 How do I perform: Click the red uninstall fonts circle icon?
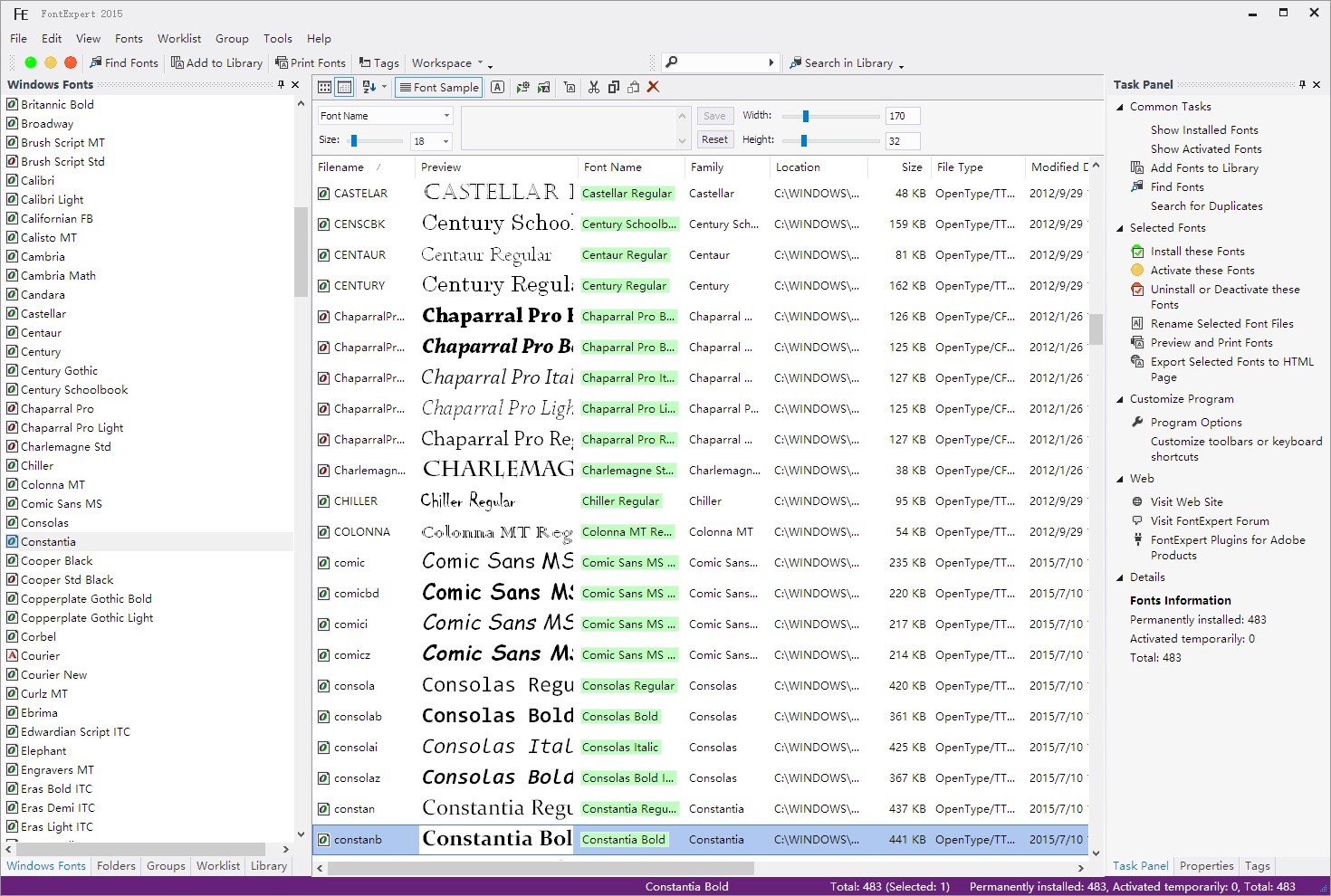point(71,62)
